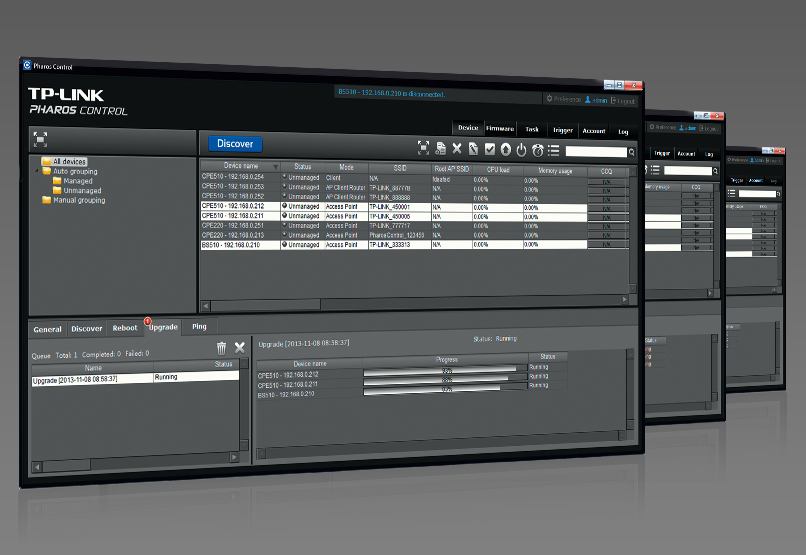Collapse the Auto grouping tree node arrow

37,171
